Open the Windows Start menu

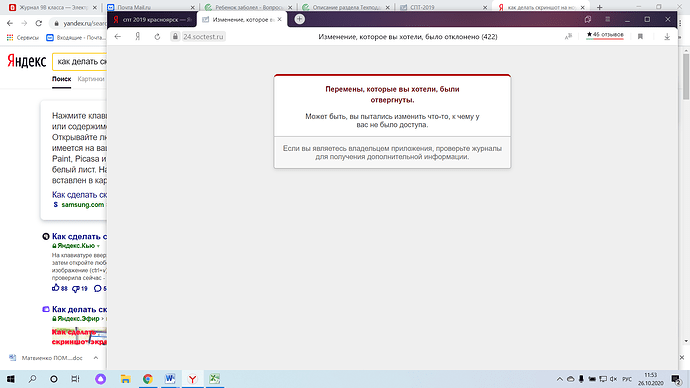(x=11, y=379)
